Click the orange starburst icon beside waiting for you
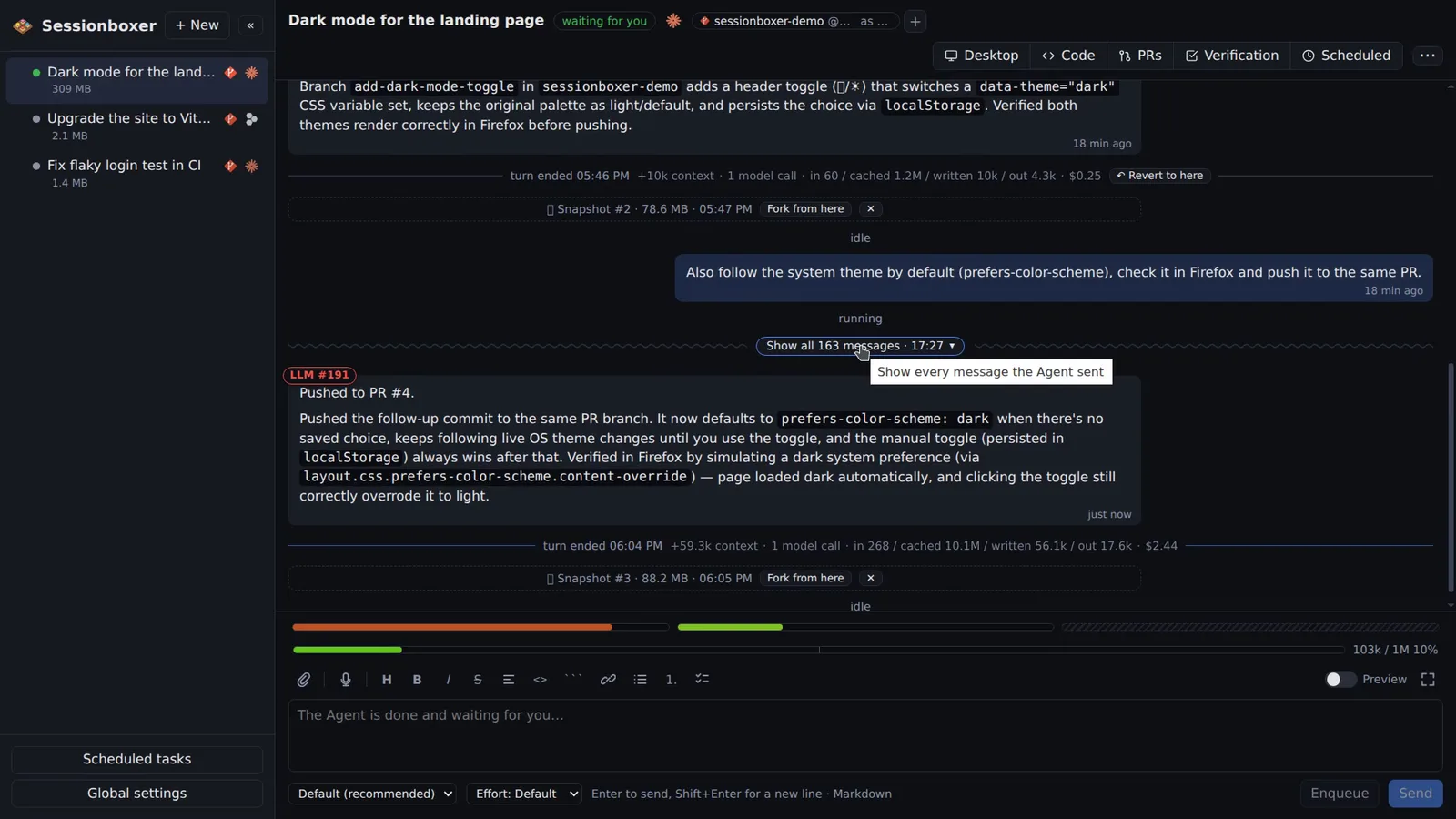Screen dimensions: 1456x819 coord(673,21)
